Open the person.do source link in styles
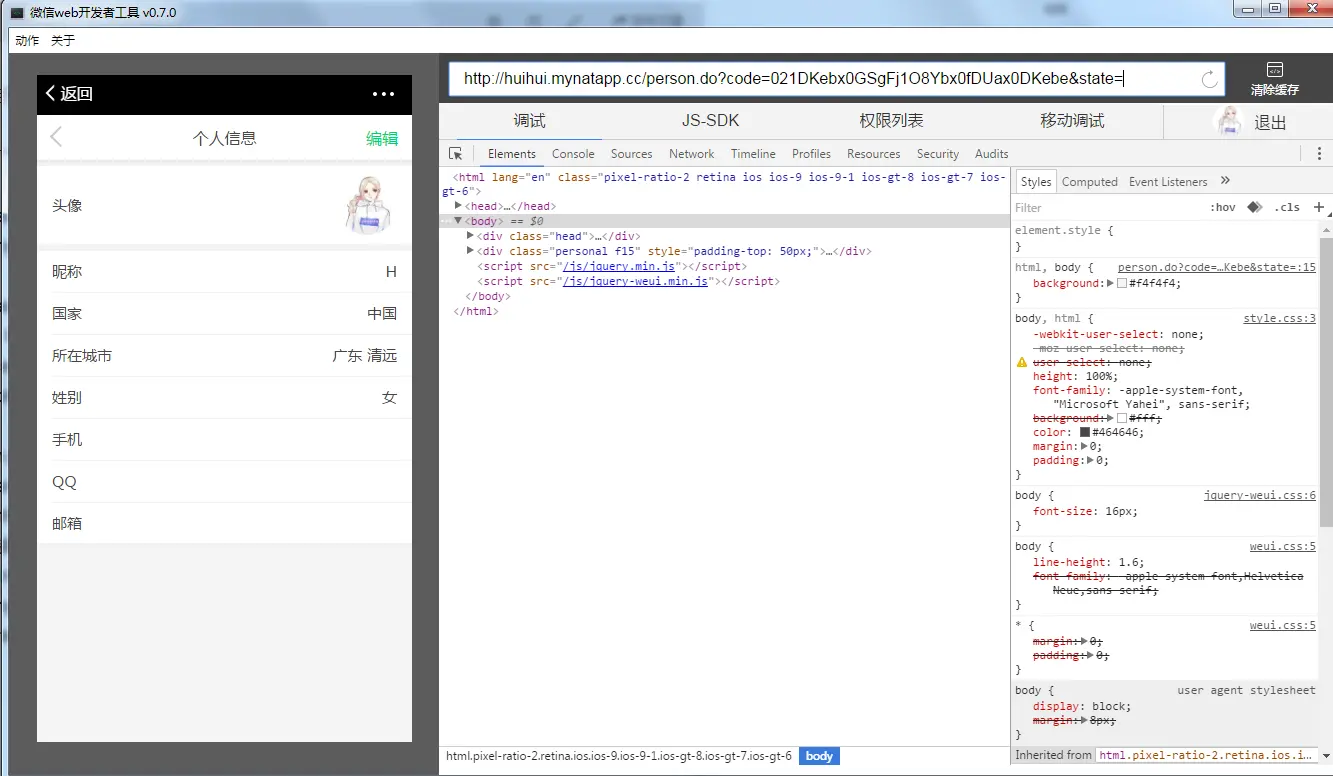This screenshot has height=776, width=1333. (x=1217, y=267)
